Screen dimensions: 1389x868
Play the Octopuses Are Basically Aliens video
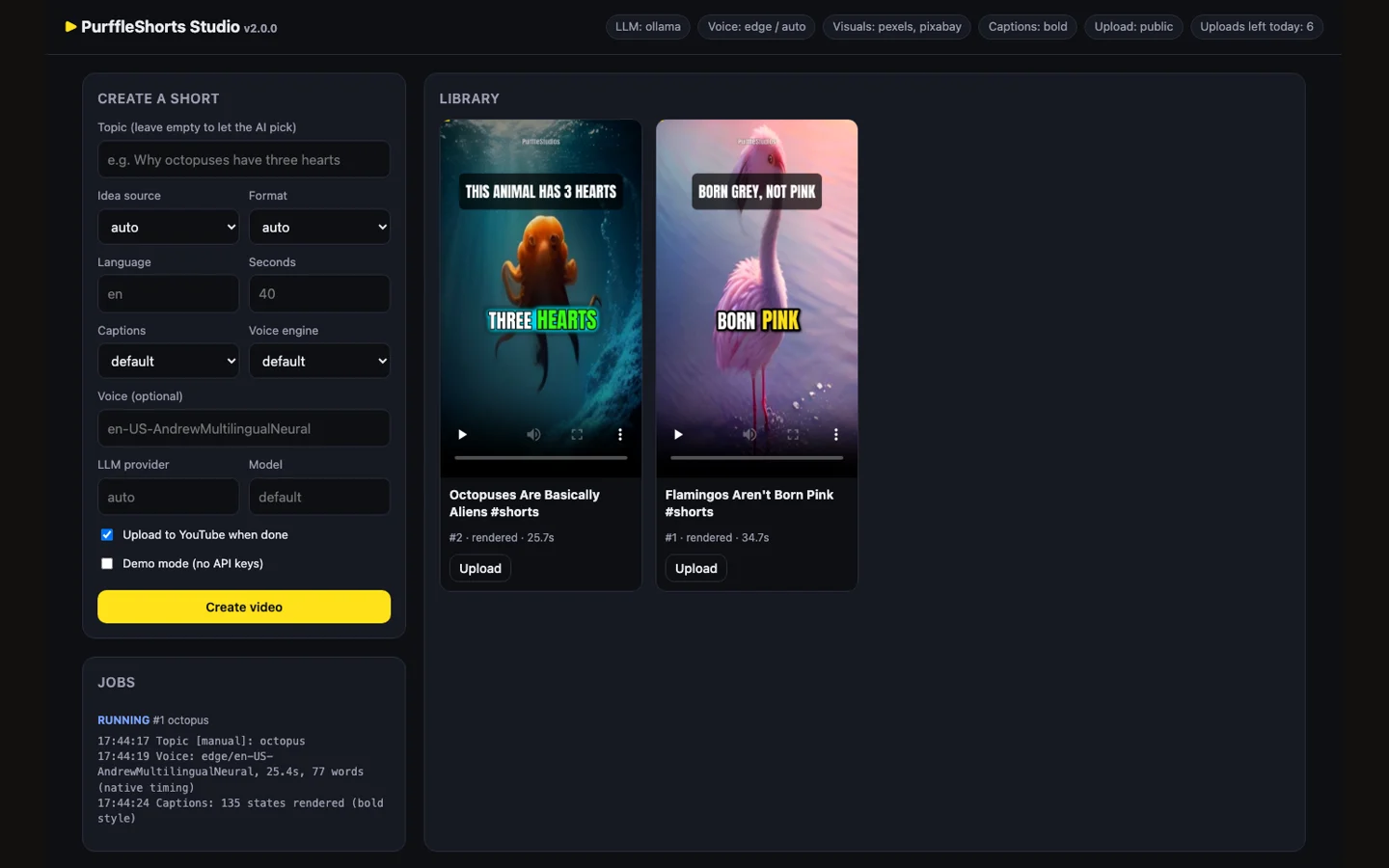[x=462, y=435]
